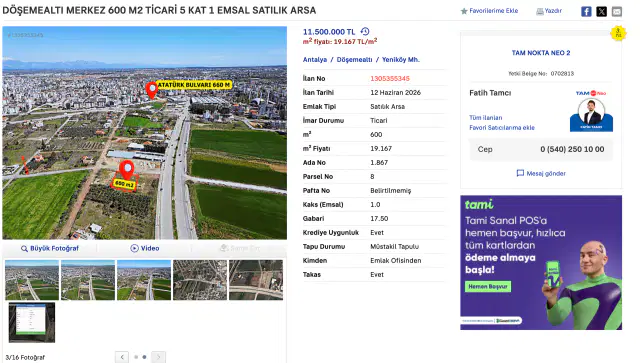The width and height of the screenshot is (640, 363).
Task: View seller's Tüm ilanları link
Action: click(486, 118)
